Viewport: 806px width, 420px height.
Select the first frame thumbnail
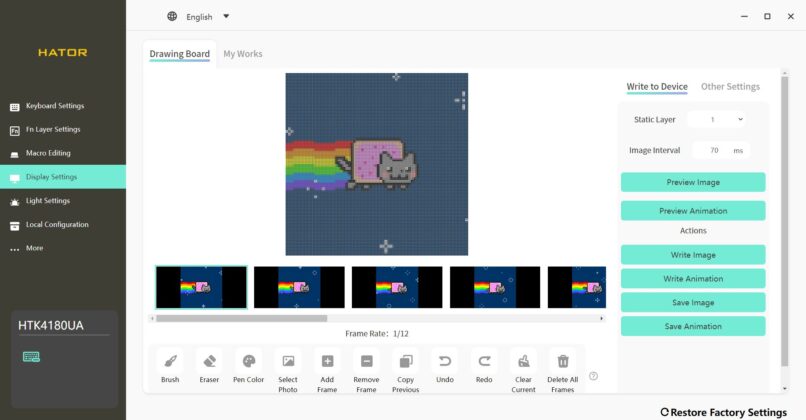[x=202, y=287]
